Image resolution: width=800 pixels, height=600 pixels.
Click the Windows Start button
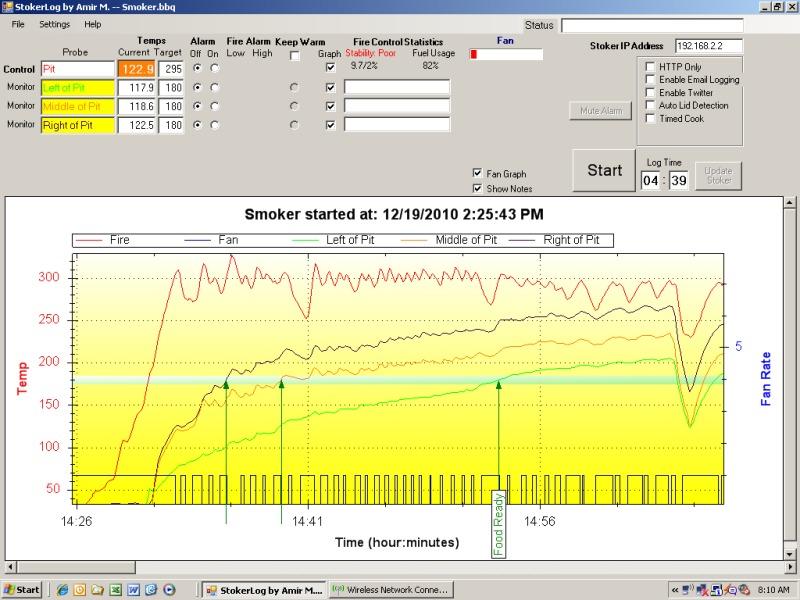[22, 590]
